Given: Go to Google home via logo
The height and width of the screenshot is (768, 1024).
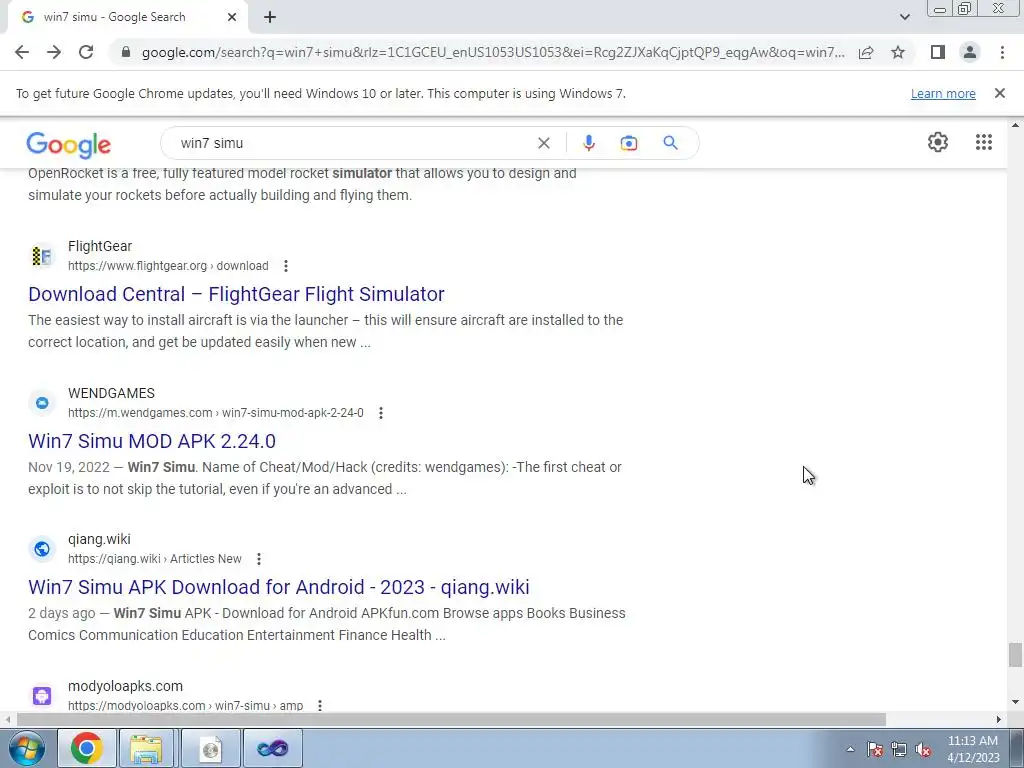Looking at the screenshot, I should pyautogui.click(x=69, y=144).
